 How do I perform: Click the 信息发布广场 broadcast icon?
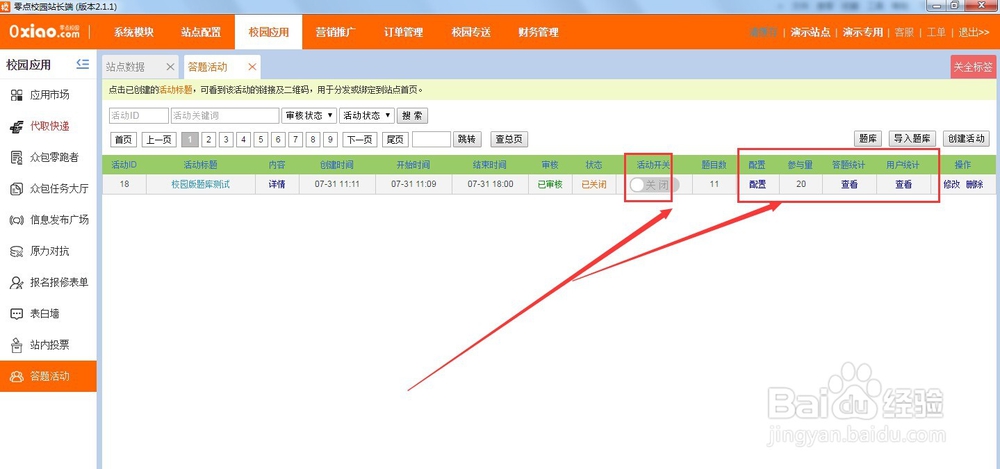click(17, 220)
